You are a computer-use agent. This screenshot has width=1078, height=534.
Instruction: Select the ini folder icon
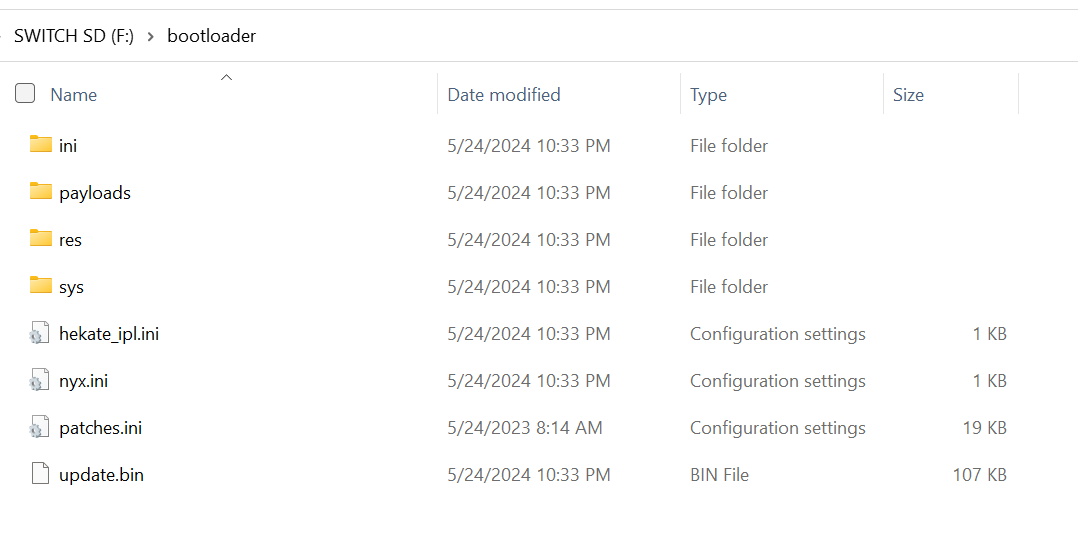(41, 144)
